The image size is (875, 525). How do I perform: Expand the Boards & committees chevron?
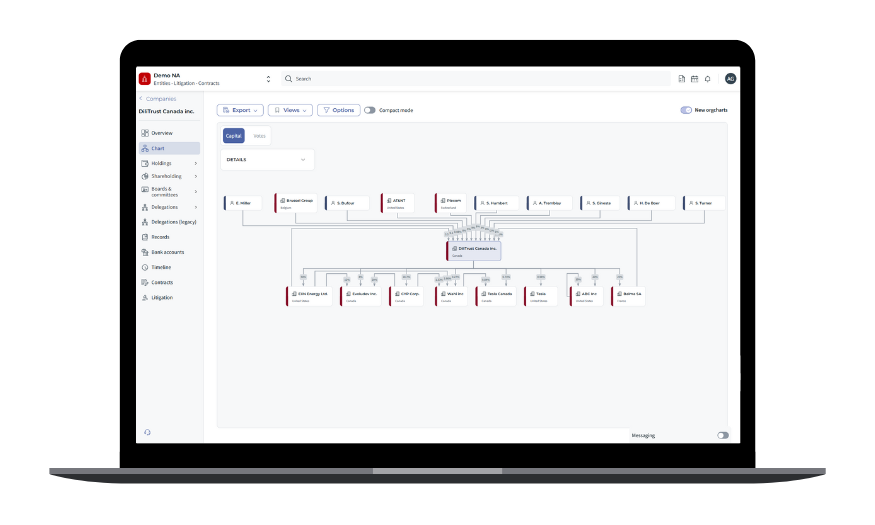[x=196, y=192]
